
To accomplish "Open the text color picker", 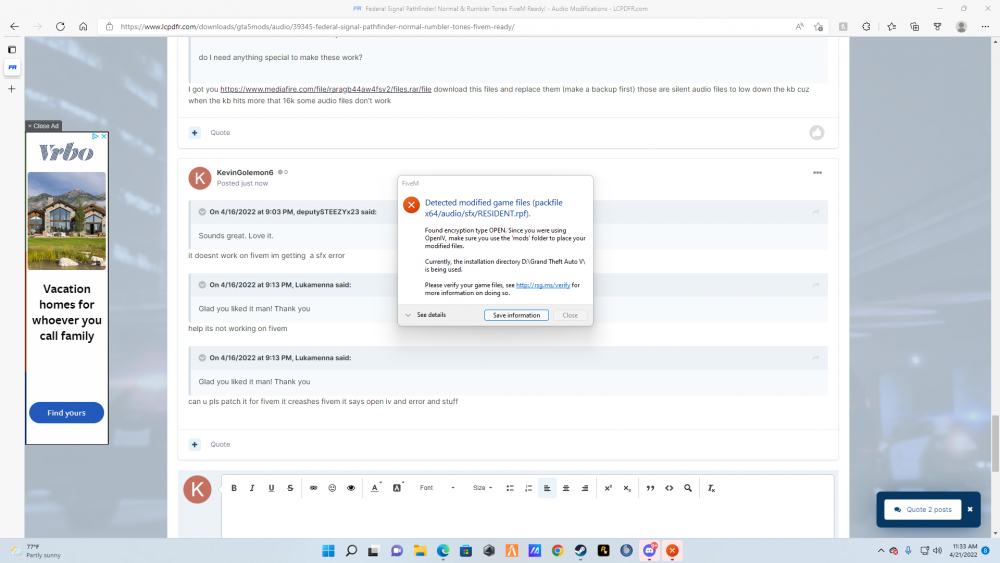I will [375, 488].
